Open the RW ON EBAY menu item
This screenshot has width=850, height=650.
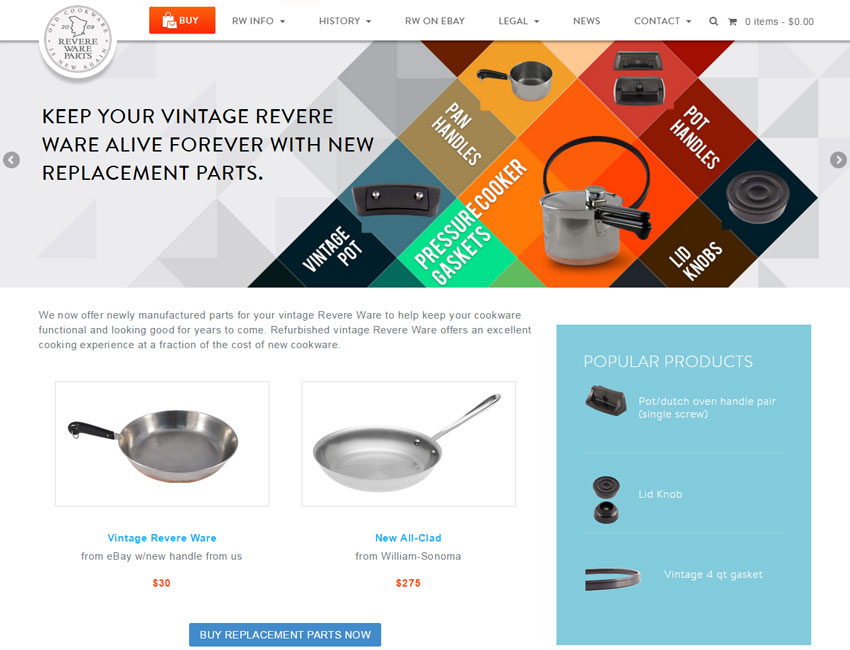[x=435, y=21]
